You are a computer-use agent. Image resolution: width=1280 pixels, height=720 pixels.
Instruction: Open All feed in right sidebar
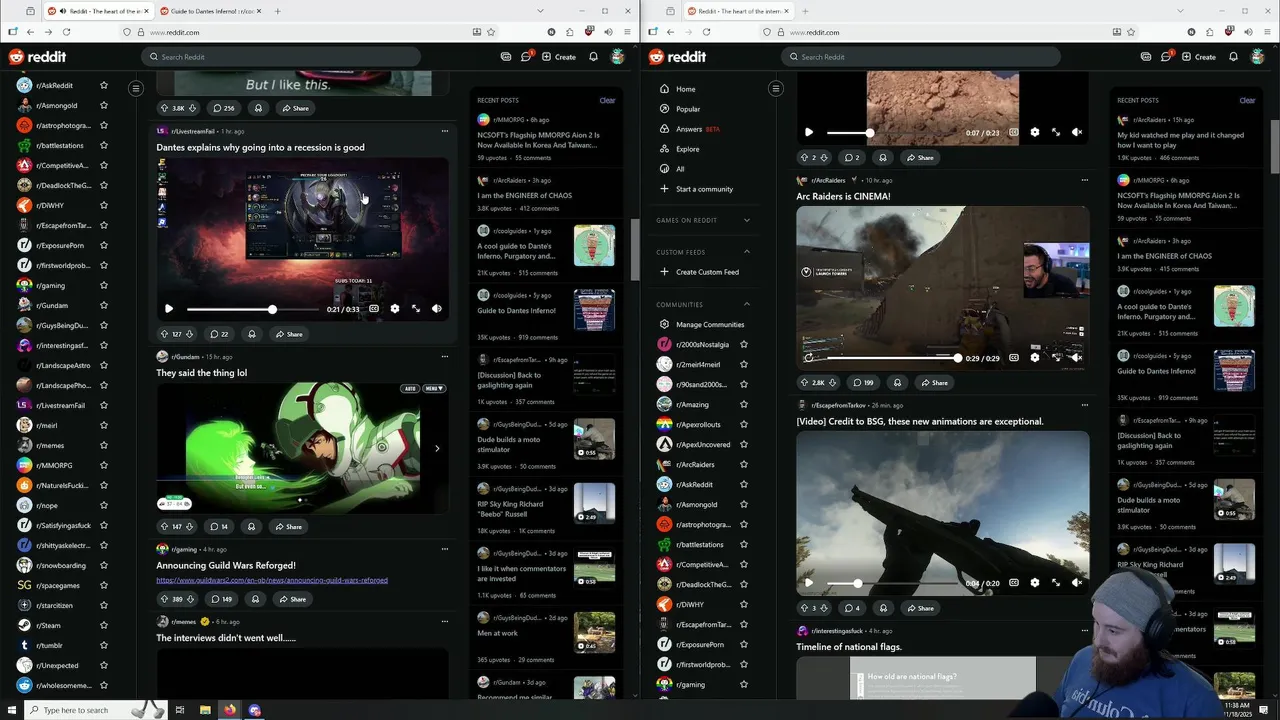[680, 169]
